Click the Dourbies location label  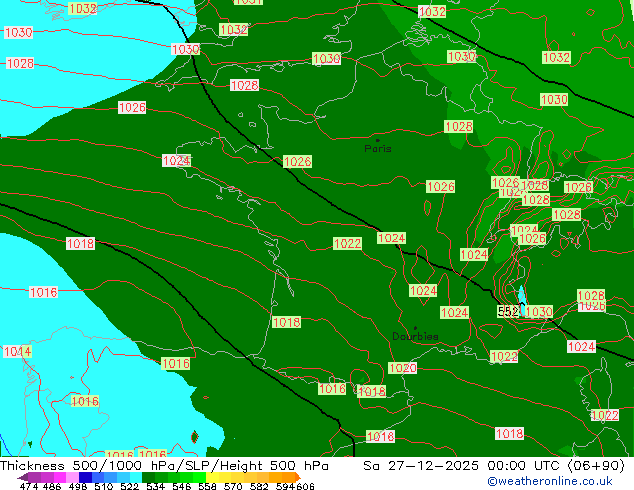tap(415, 336)
